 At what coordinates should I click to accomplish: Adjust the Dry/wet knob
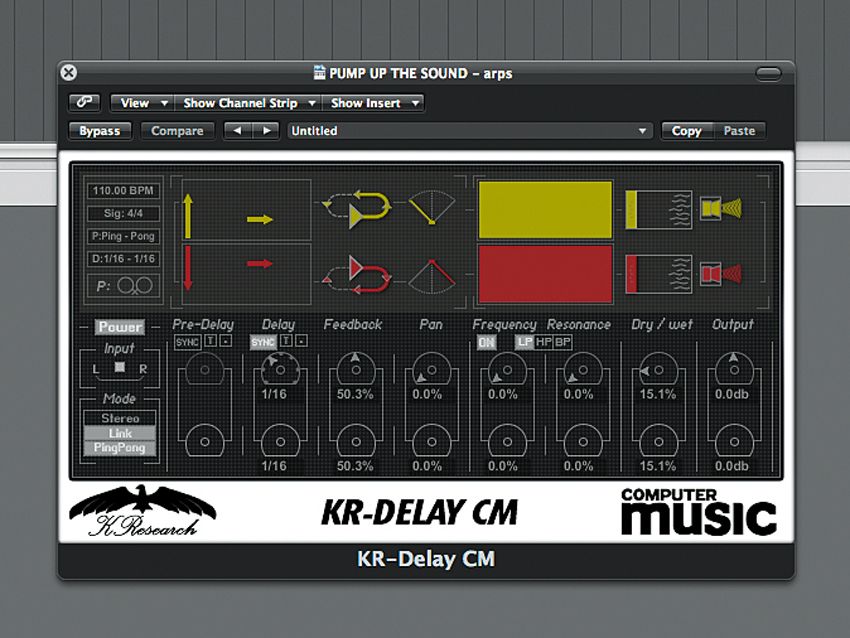658,370
